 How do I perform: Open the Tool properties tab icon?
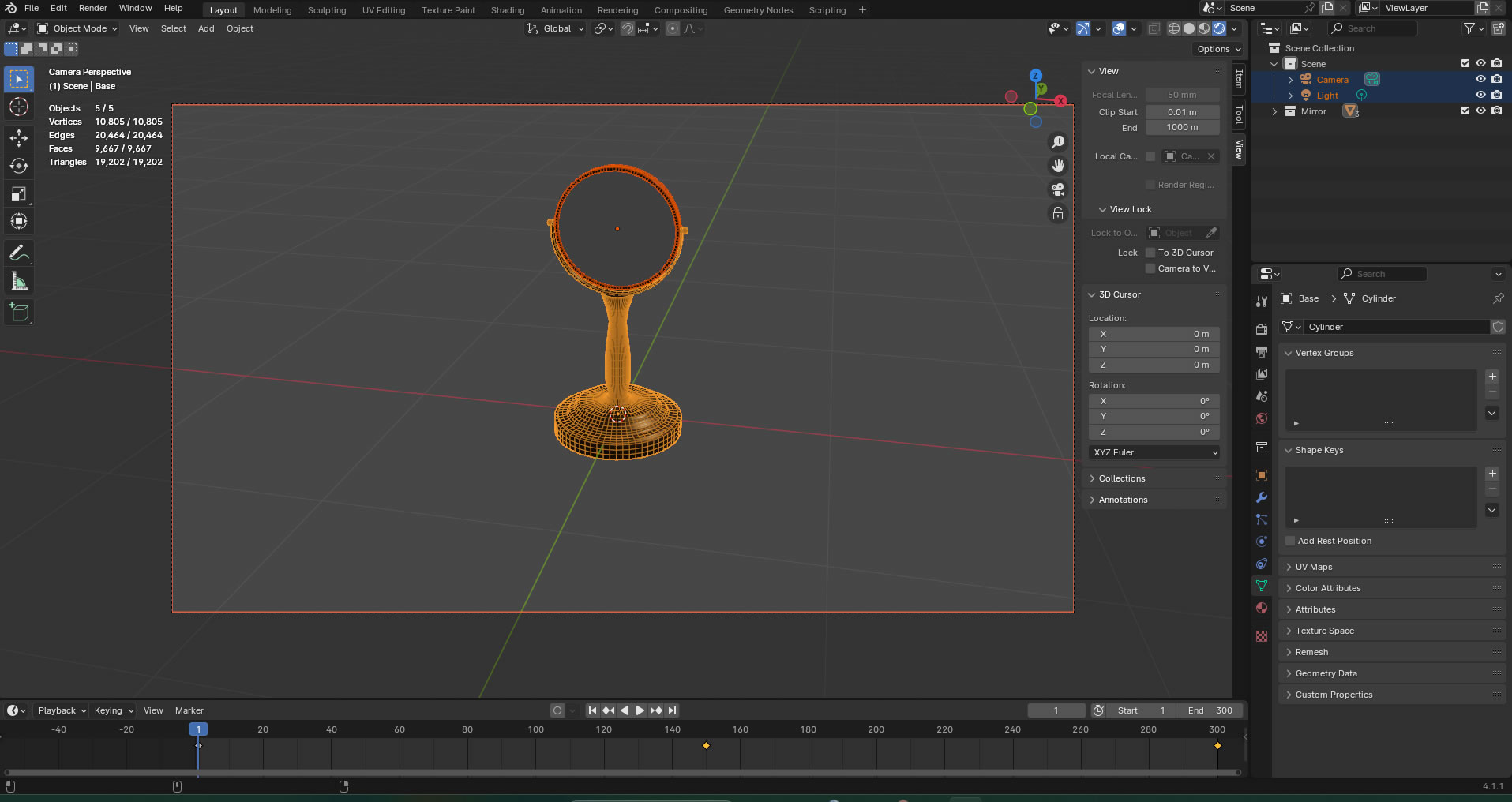[1262, 301]
